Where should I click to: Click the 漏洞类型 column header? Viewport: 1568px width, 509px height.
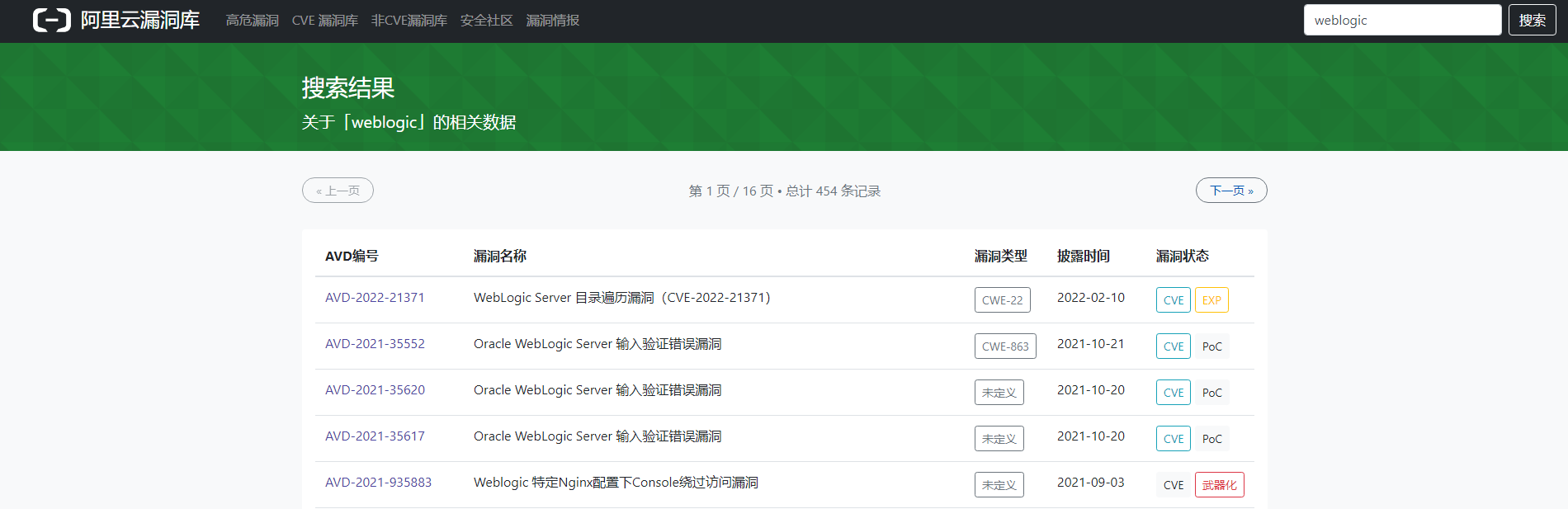click(1001, 257)
